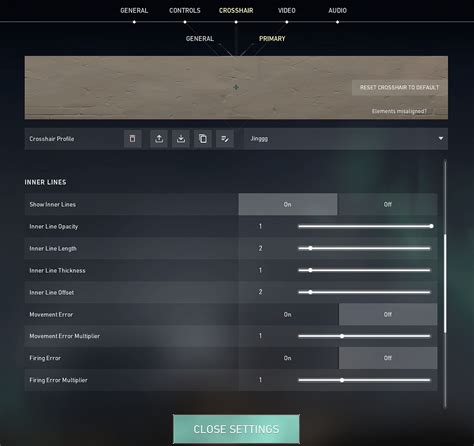
Task: Enable Firing Error On option
Action: coord(288,358)
